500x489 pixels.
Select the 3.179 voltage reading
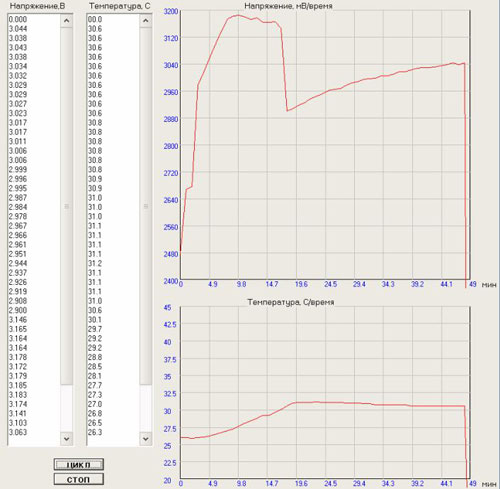18,376
